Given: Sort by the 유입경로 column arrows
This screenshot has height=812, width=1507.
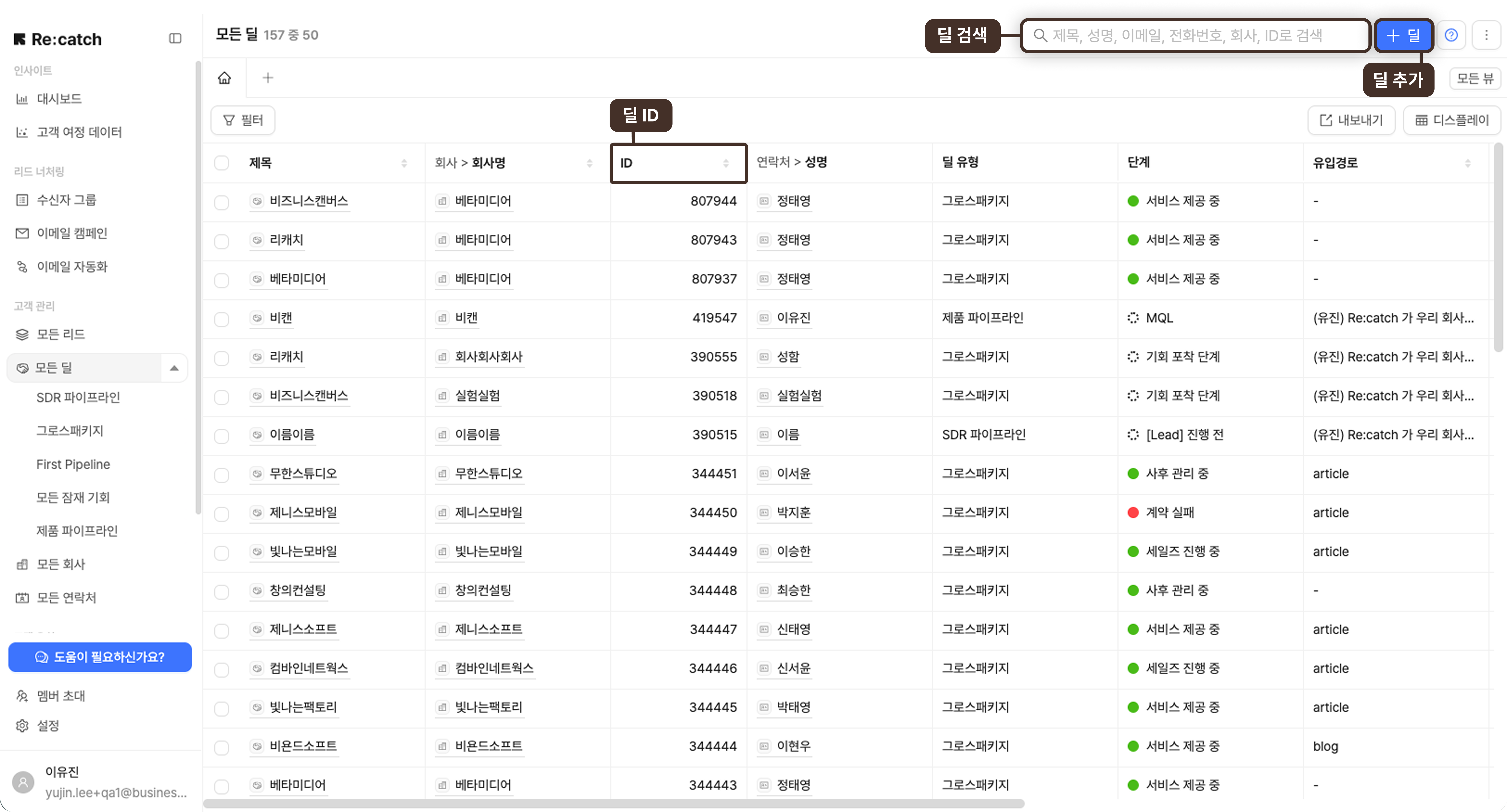Looking at the screenshot, I should click(1468, 163).
